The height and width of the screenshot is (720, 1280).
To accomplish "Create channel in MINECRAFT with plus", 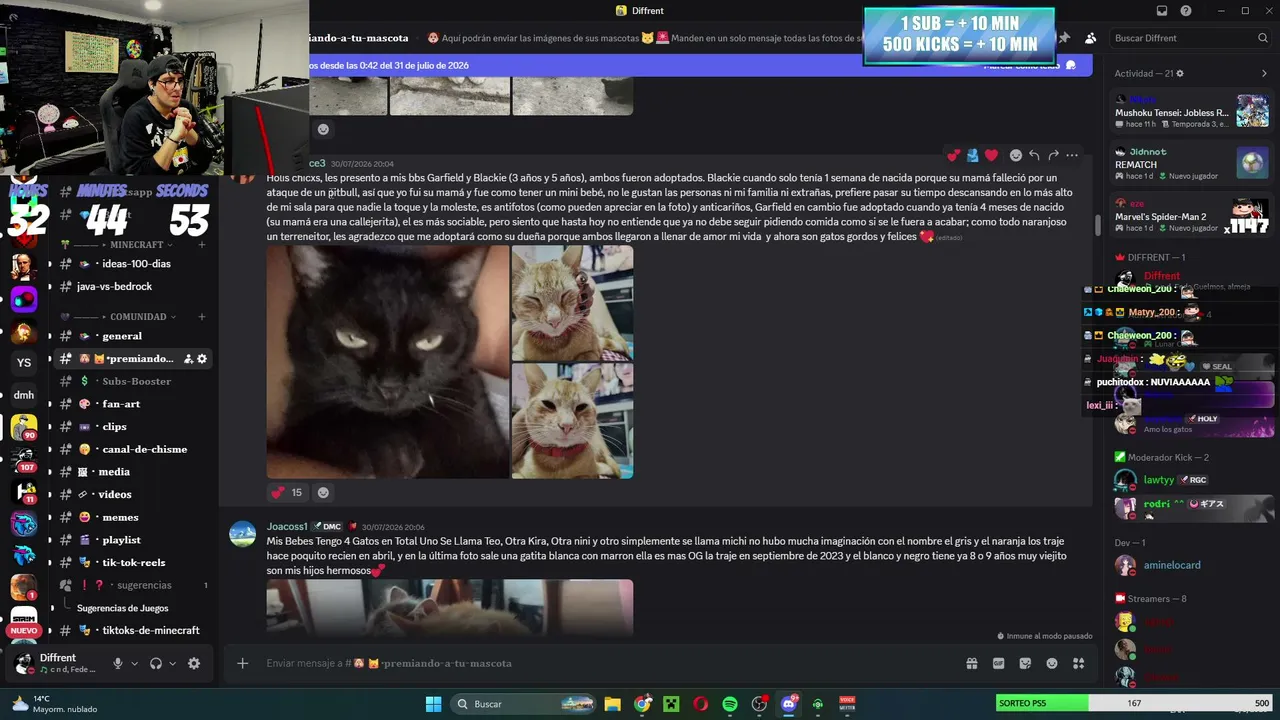I will tap(202, 245).
